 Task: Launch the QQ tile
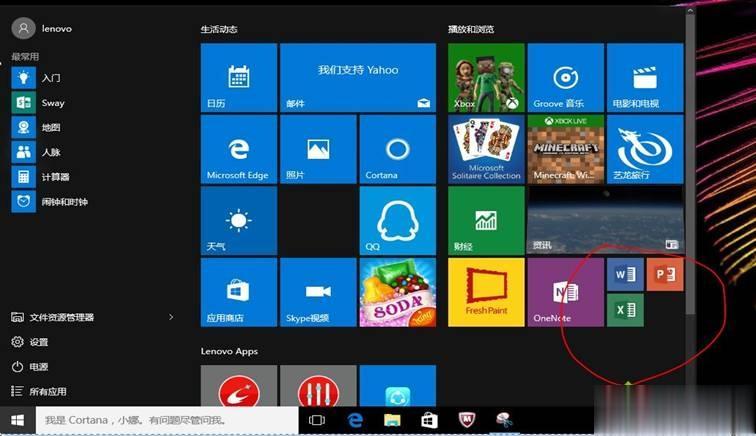click(398, 220)
